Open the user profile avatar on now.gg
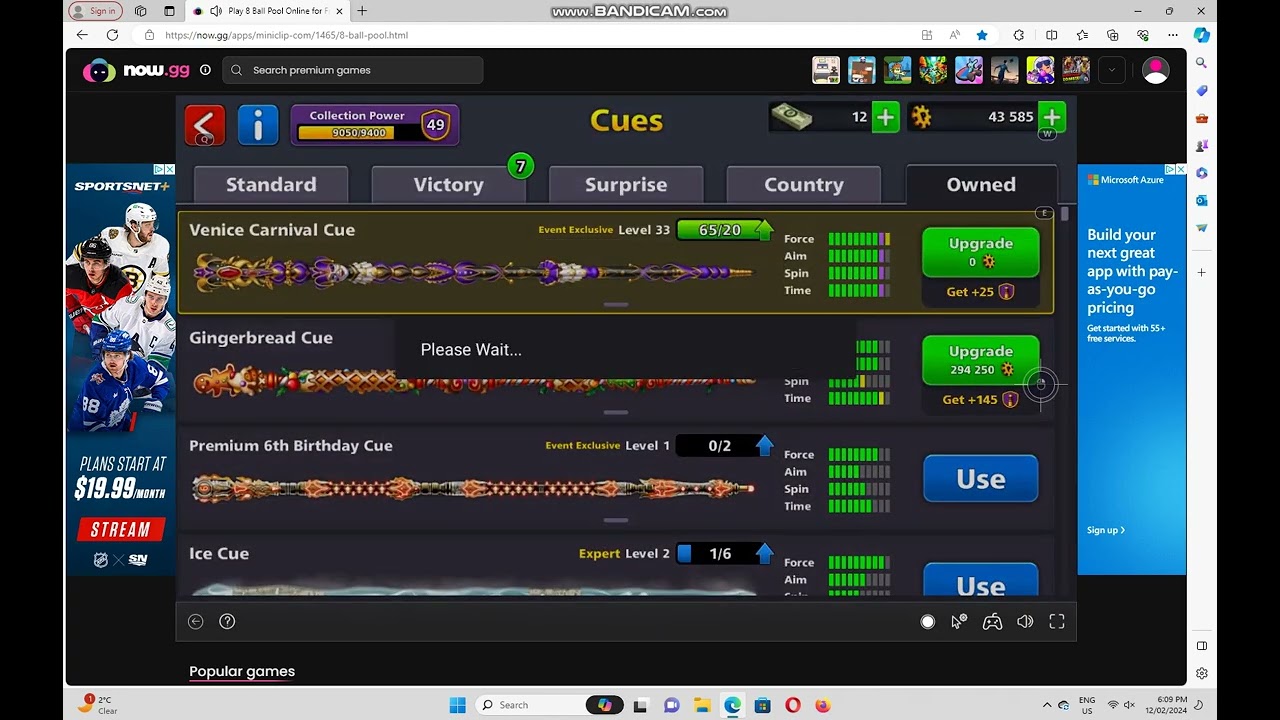Viewport: 1280px width, 720px height. click(x=1155, y=70)
